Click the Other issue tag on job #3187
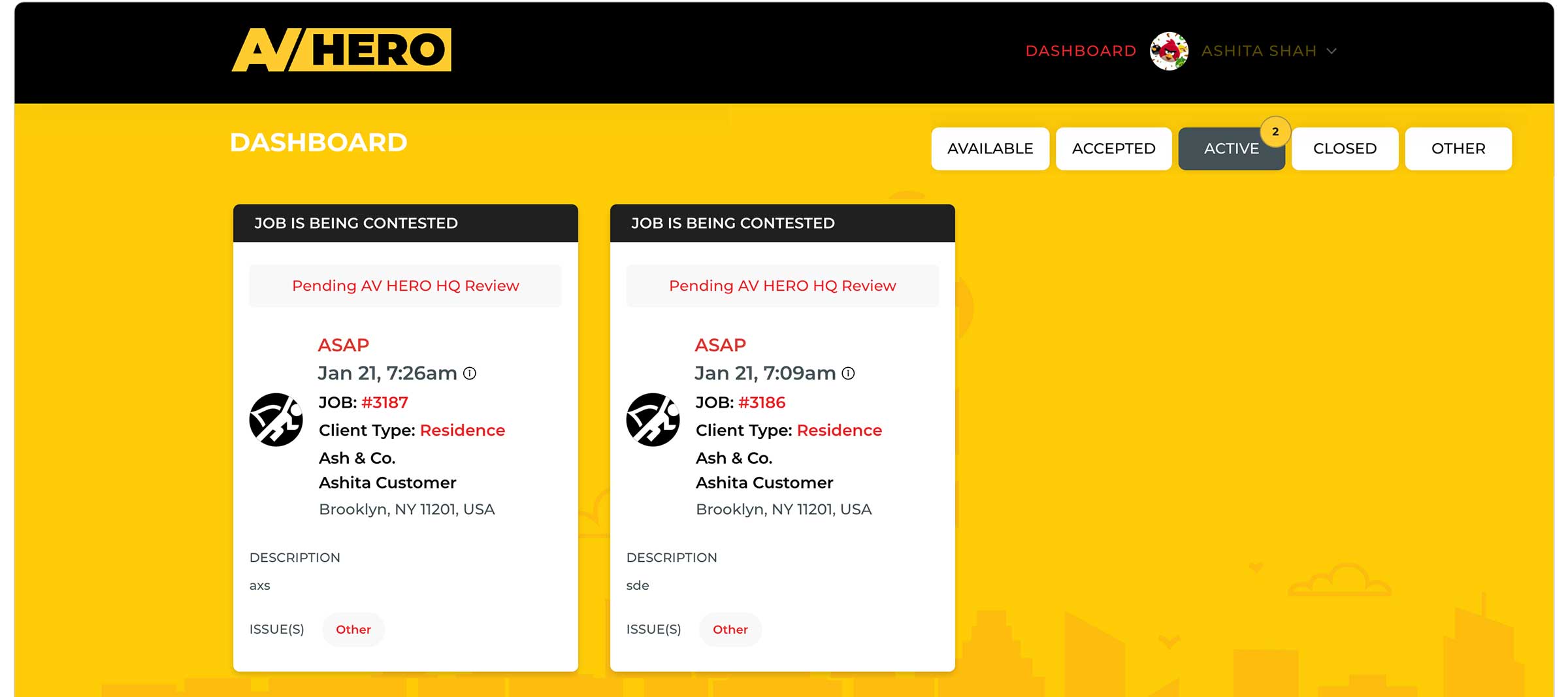Screen dimensions: 1568x697 (x=353, y=630)
